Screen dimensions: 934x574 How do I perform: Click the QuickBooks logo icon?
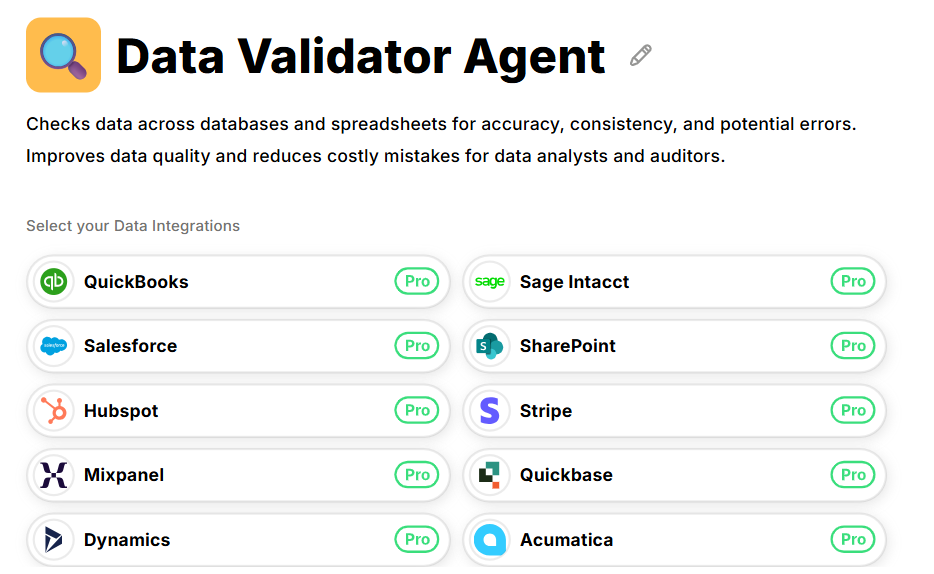pos(54,281)
